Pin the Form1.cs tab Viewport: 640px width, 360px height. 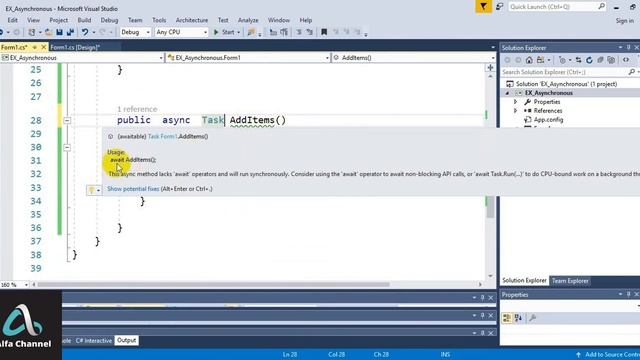tap(35, 47)
